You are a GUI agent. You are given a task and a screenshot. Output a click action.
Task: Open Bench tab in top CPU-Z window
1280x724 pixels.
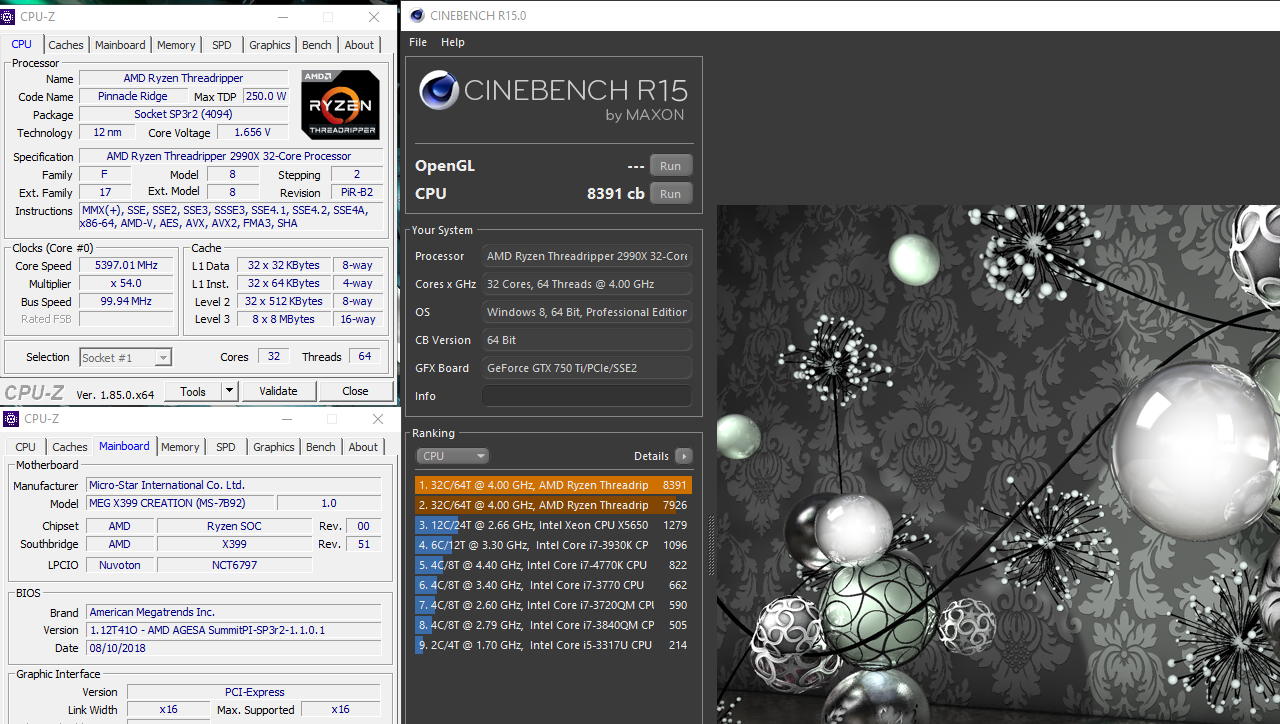pyautogui.click(x=317, y=45)
